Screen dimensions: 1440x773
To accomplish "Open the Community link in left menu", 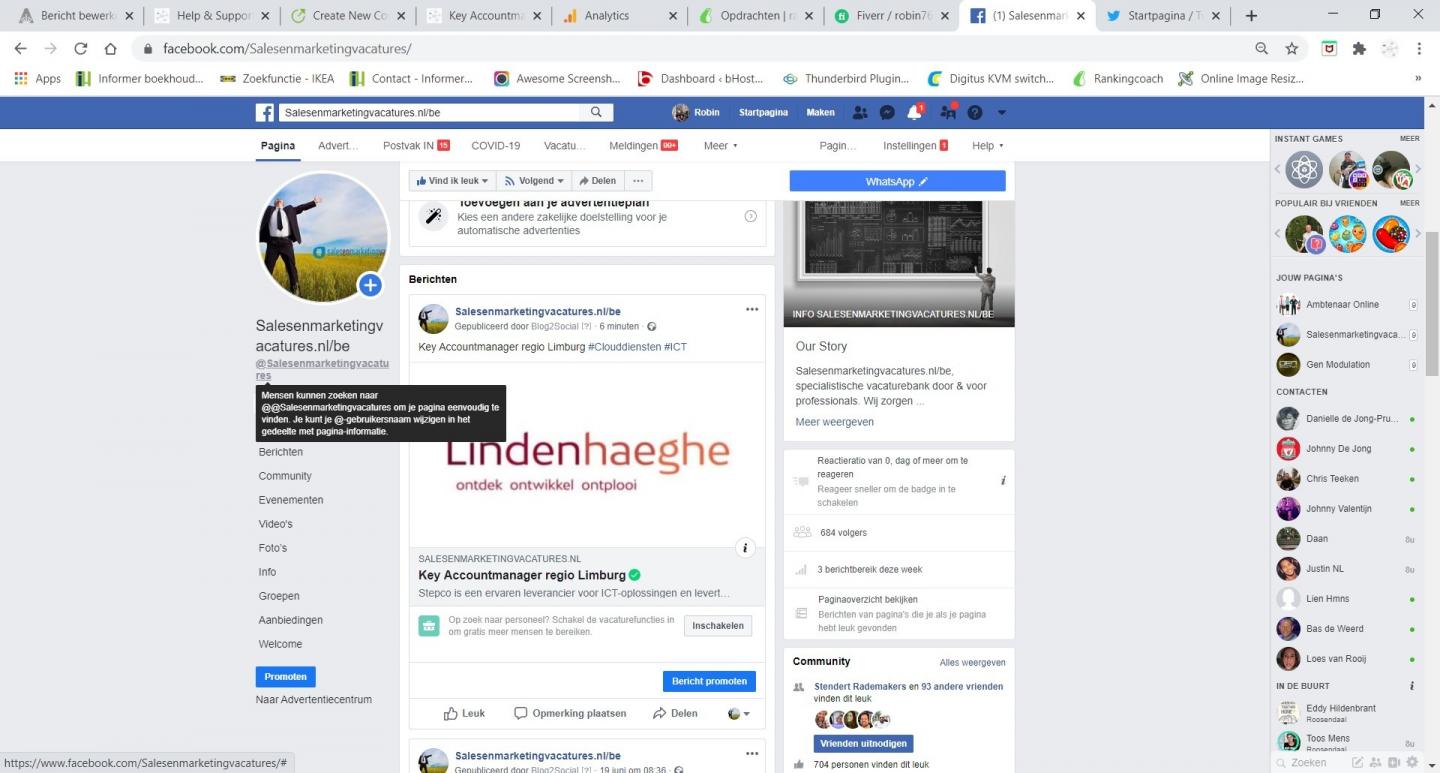I will click(285, 476).
